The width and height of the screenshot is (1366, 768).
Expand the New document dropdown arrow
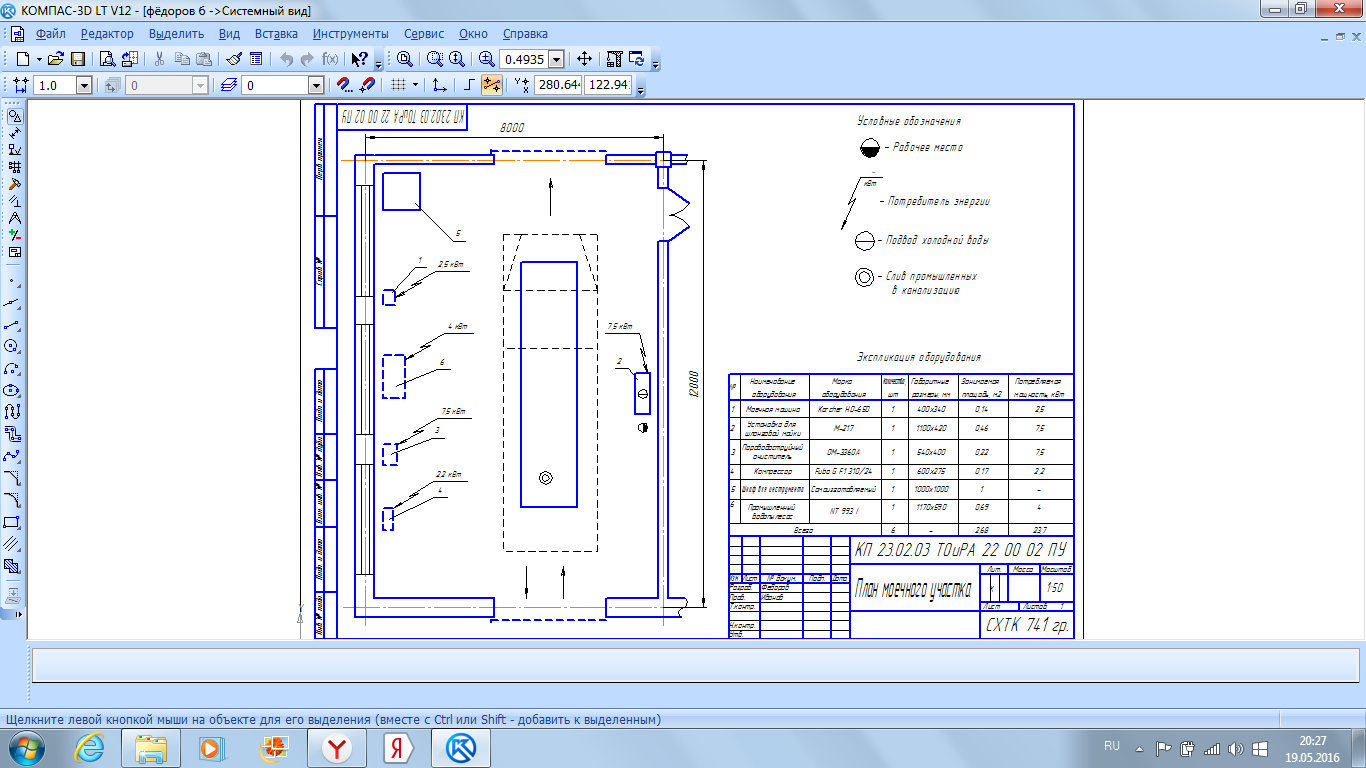(38, 59)
